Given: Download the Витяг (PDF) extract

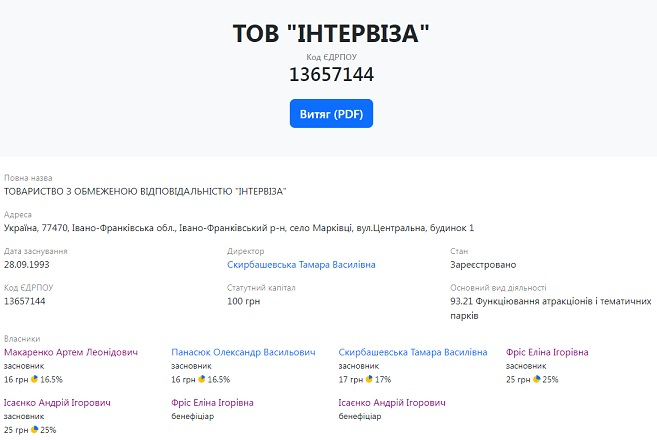Looking at the screenshot, I should click(331, 113).
